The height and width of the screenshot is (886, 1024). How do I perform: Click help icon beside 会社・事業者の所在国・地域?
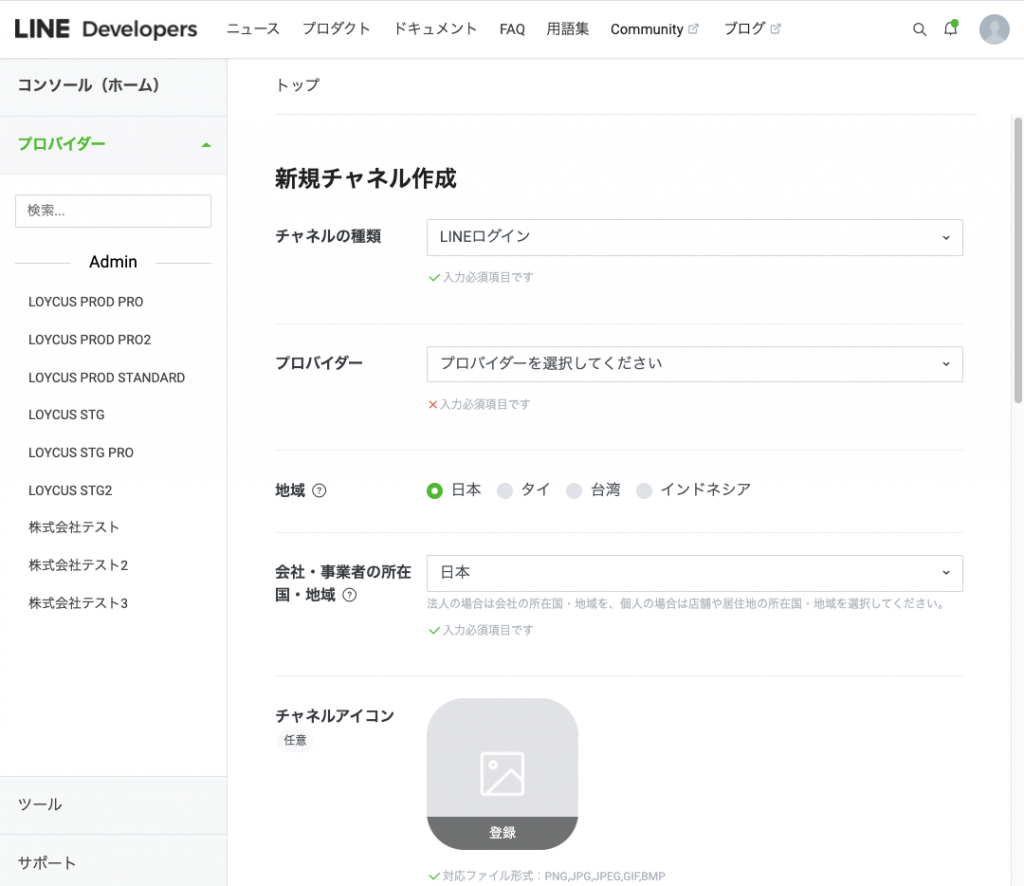tap(350, 595)
